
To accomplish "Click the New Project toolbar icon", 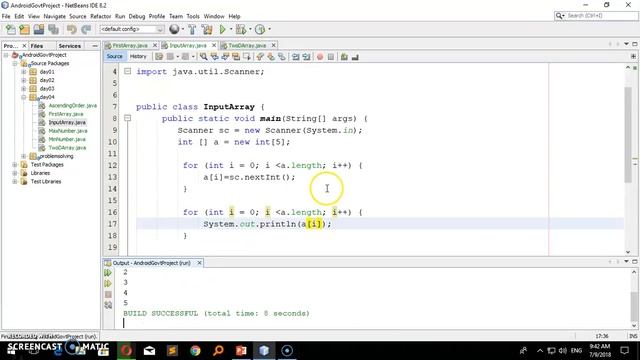I will 24,29.
